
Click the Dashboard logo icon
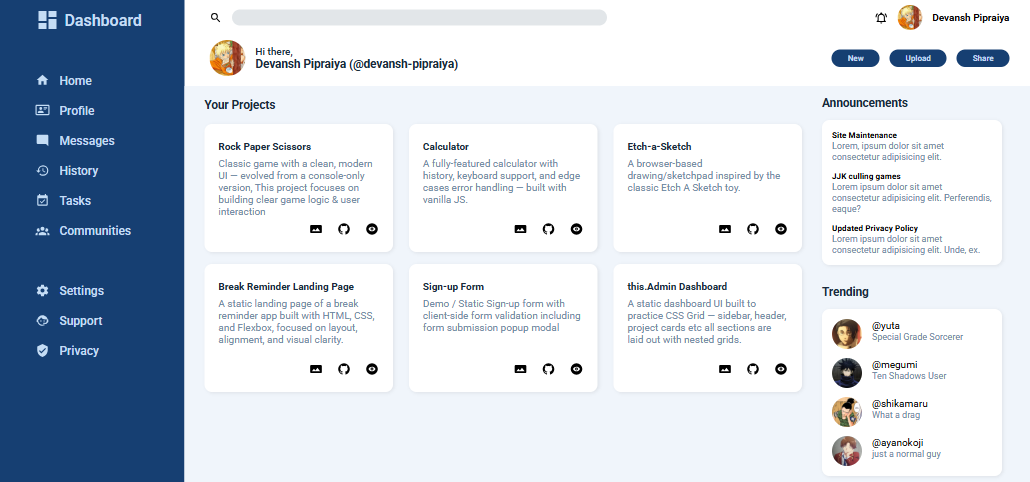tap(47, 20)
